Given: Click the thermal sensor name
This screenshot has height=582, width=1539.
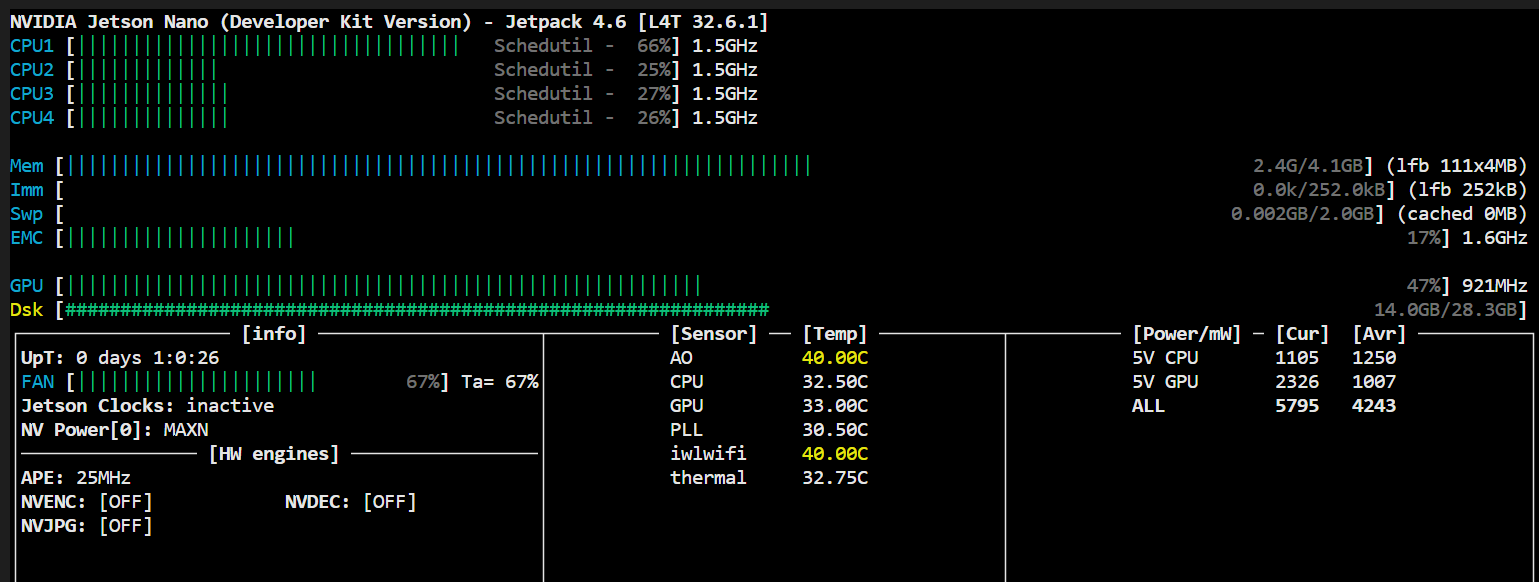Looking at the screenshot, I should [708, 478].
